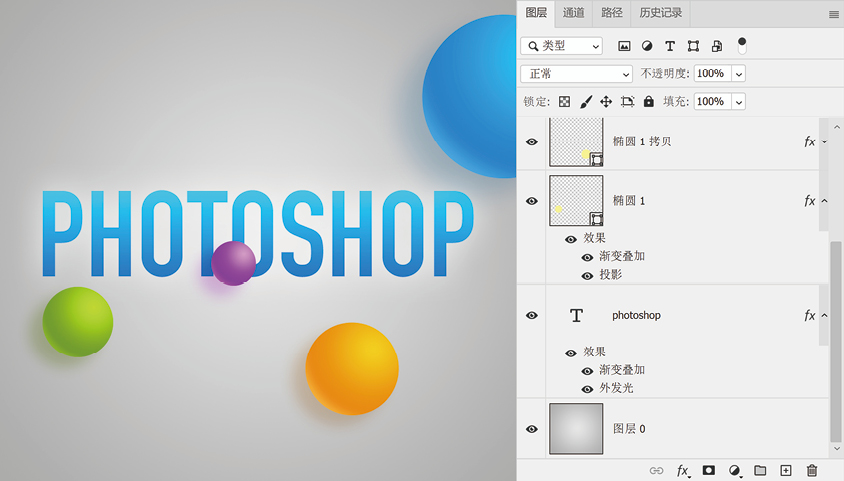Click scrollbar down arrow in layers panel

(836, 448)
